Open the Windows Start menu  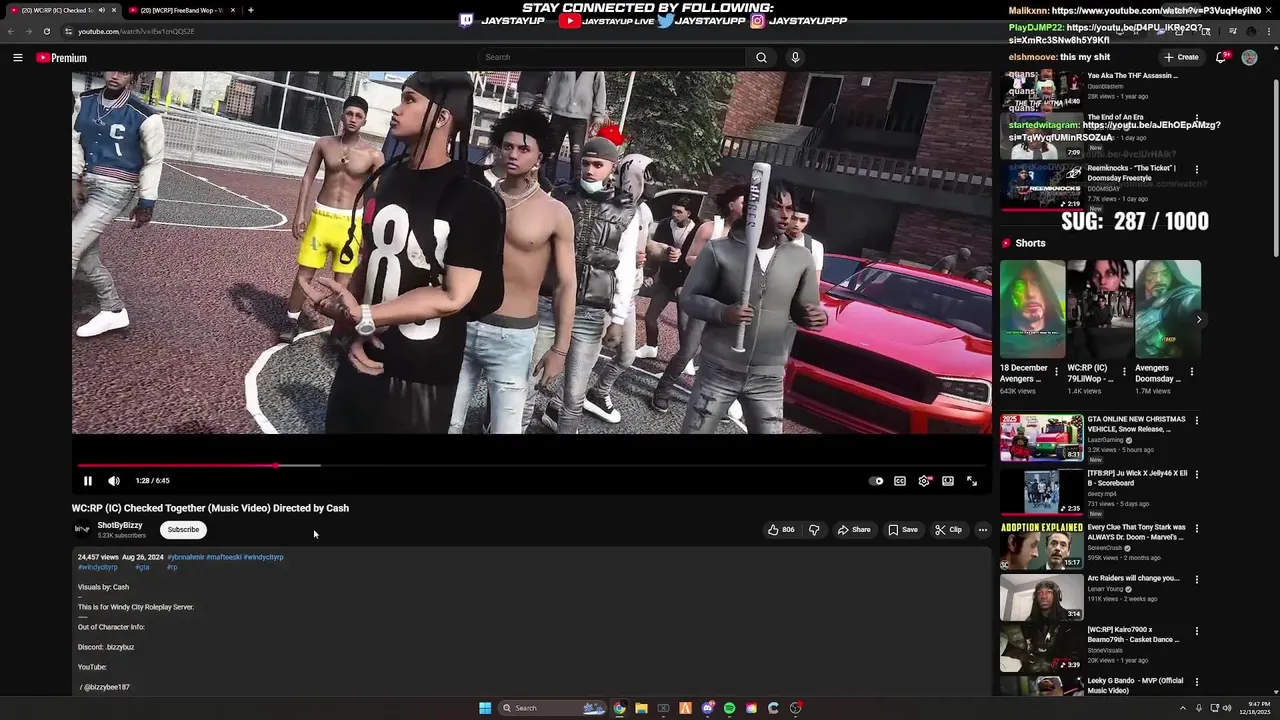tap(485, 708)
